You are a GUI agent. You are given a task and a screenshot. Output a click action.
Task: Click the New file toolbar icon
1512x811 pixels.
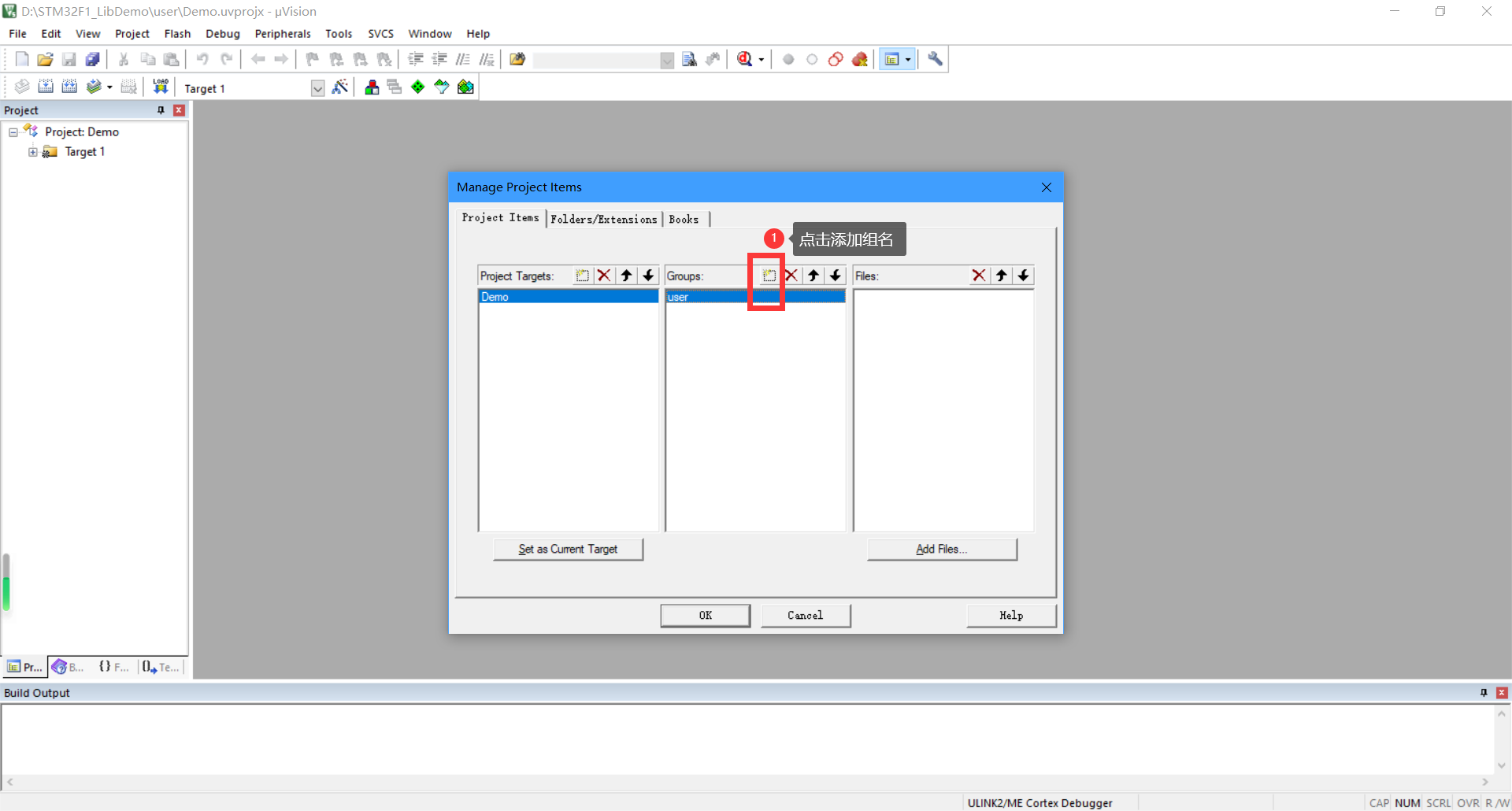(x=22, y=59)
